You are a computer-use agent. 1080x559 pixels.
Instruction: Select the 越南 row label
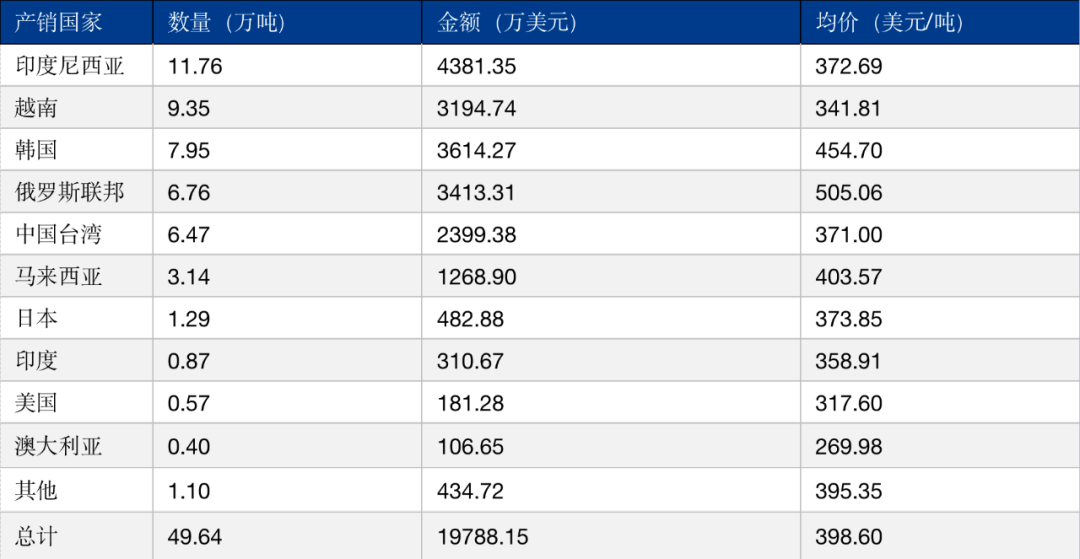pos(37,108)
